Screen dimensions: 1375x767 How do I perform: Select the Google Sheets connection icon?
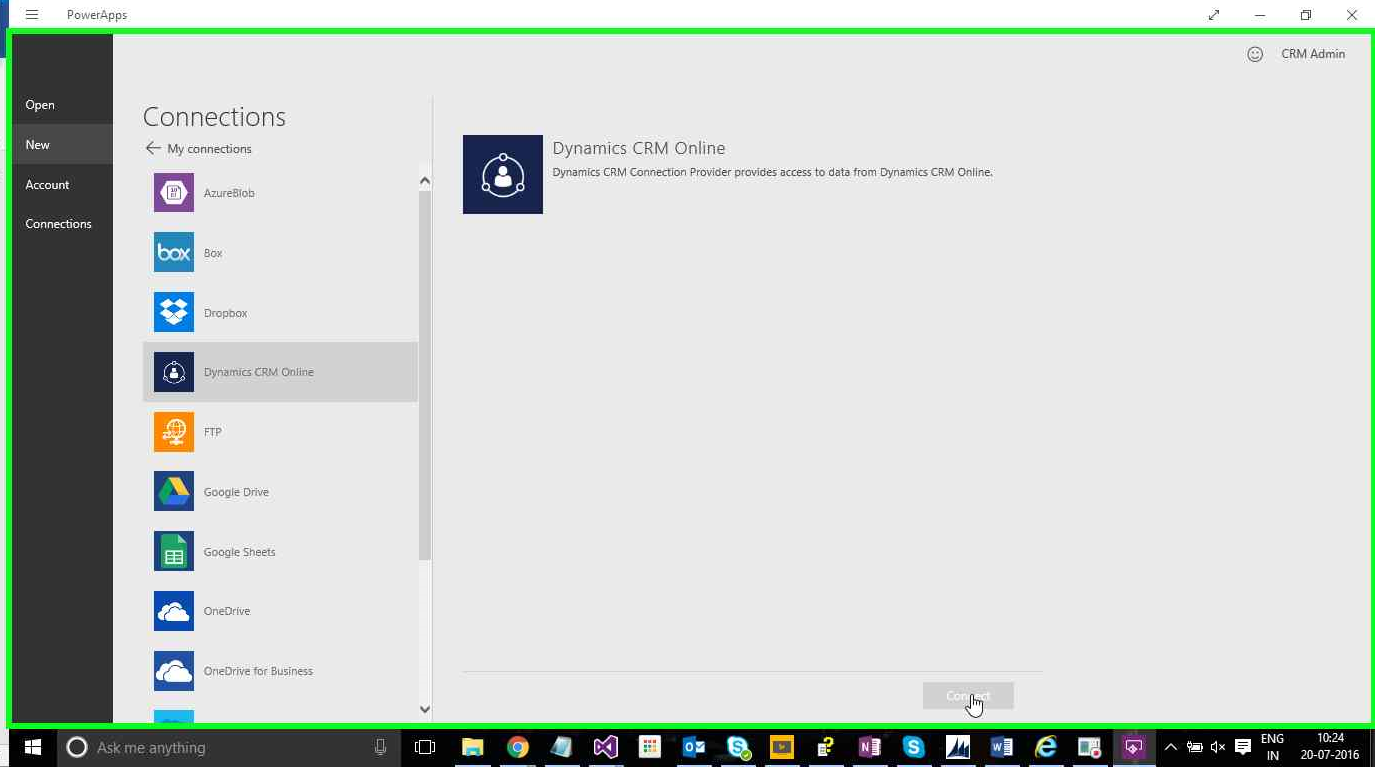pos(174,551)
